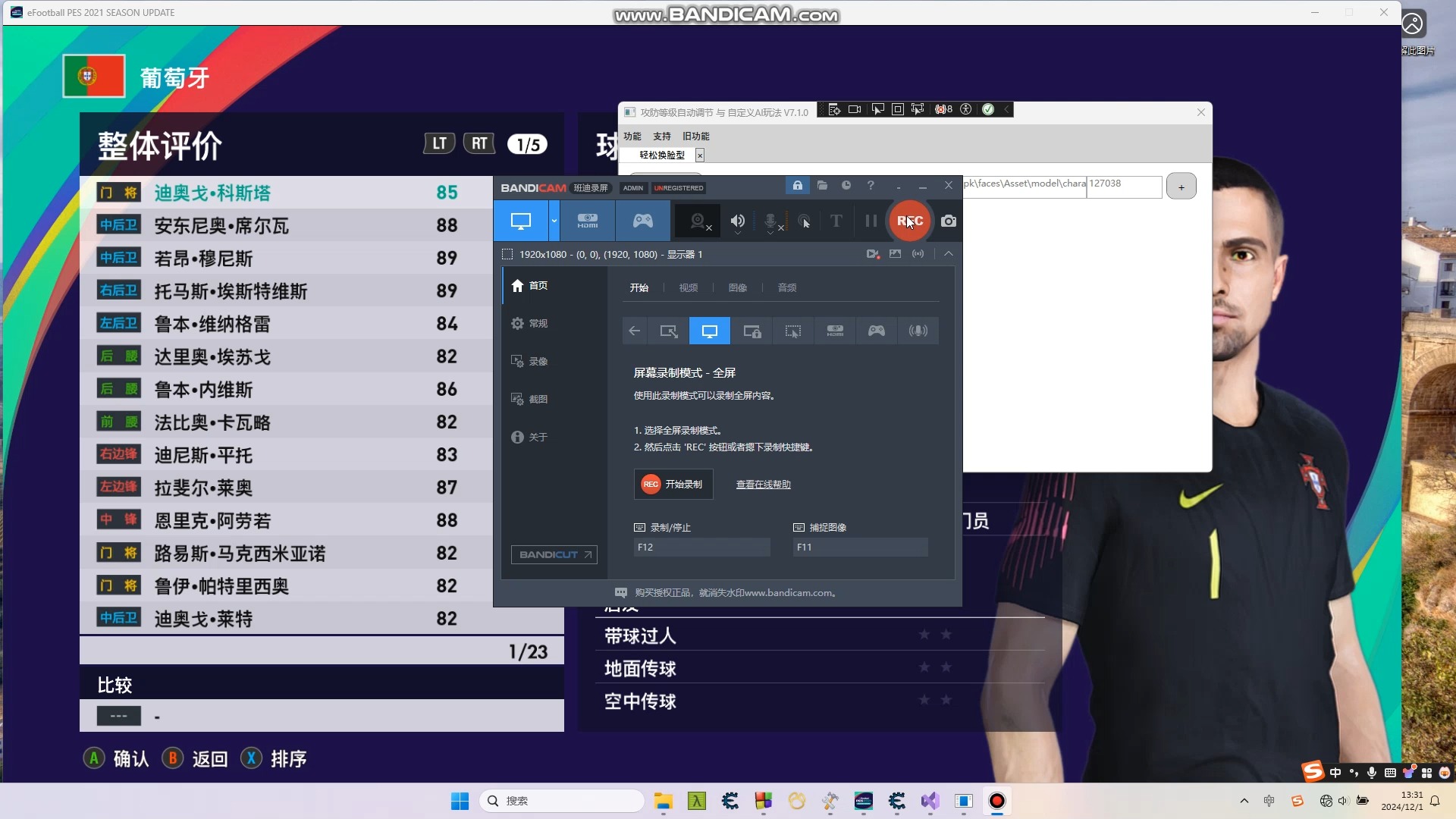Expand the microphone device chevron

point(771,234)
